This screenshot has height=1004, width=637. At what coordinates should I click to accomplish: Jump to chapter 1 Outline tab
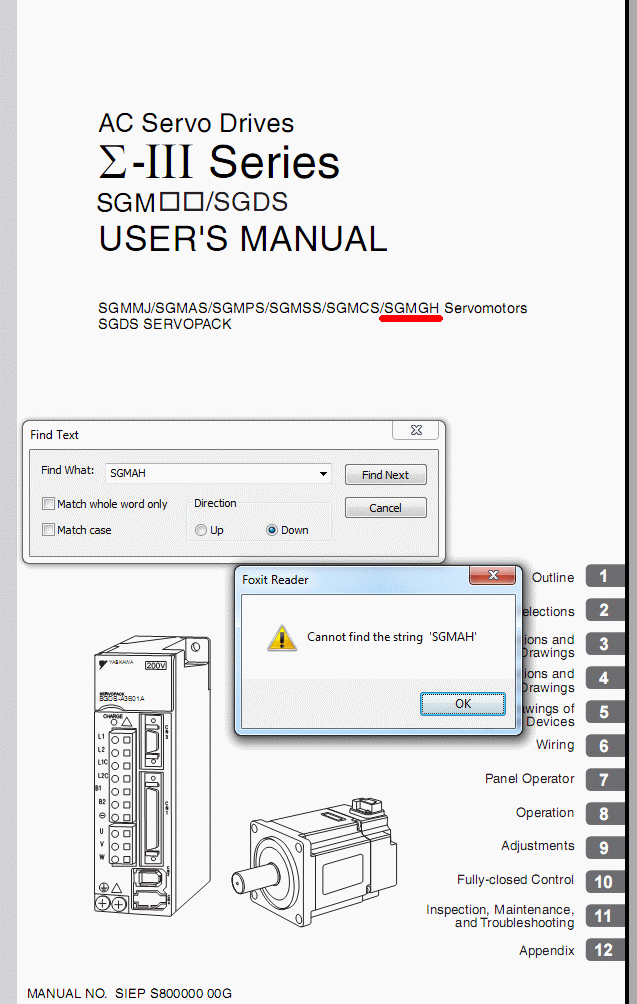604,576
